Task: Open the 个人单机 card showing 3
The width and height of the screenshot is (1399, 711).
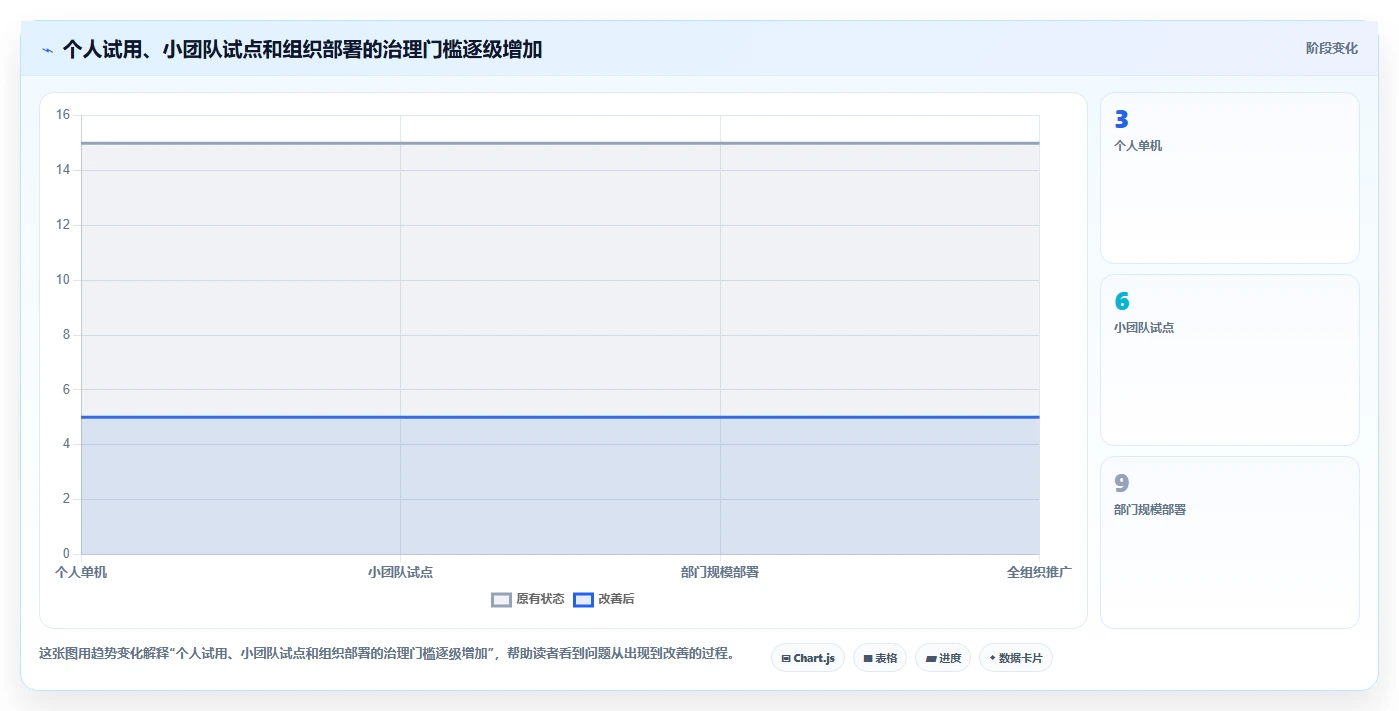Action: coord(1230,178)
